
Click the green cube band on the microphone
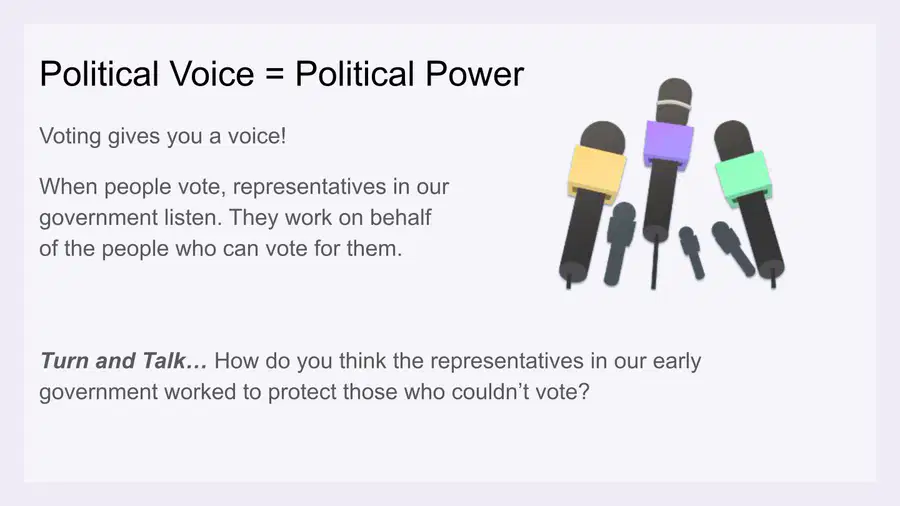click(743, 177)
